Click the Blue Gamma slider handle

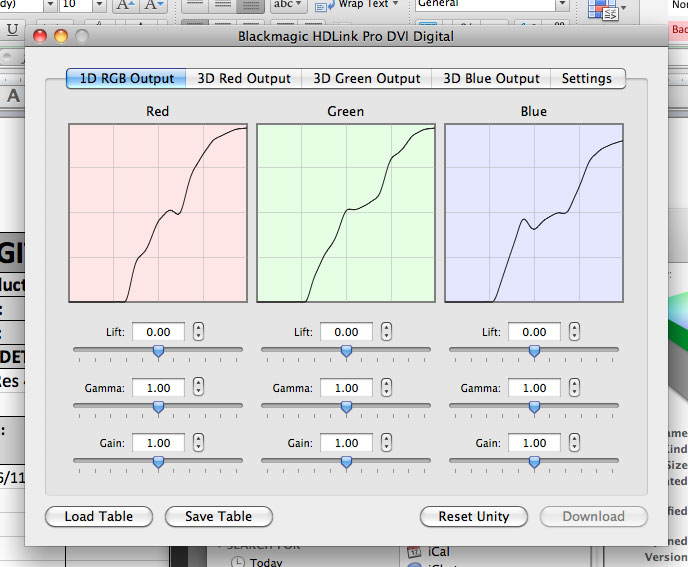534,407
